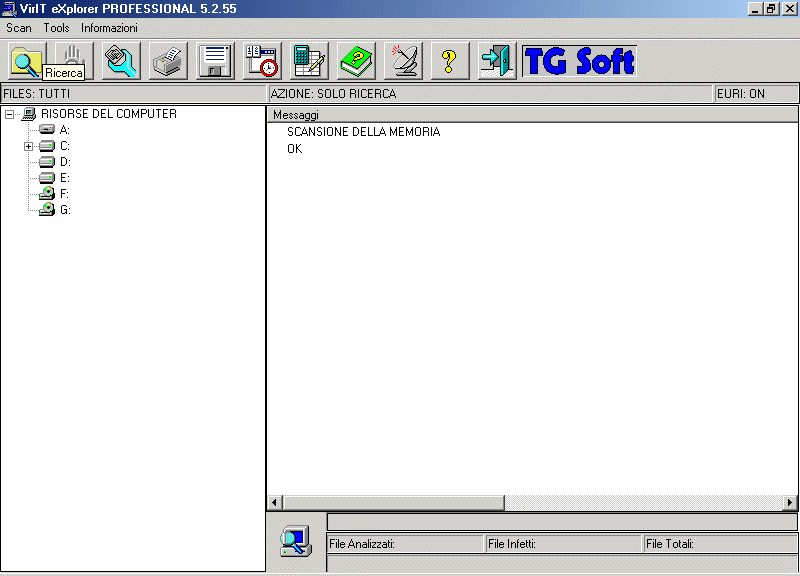Click the messages scrollbar right arrow
Screen dimensions: 800x576
(790, 503)
